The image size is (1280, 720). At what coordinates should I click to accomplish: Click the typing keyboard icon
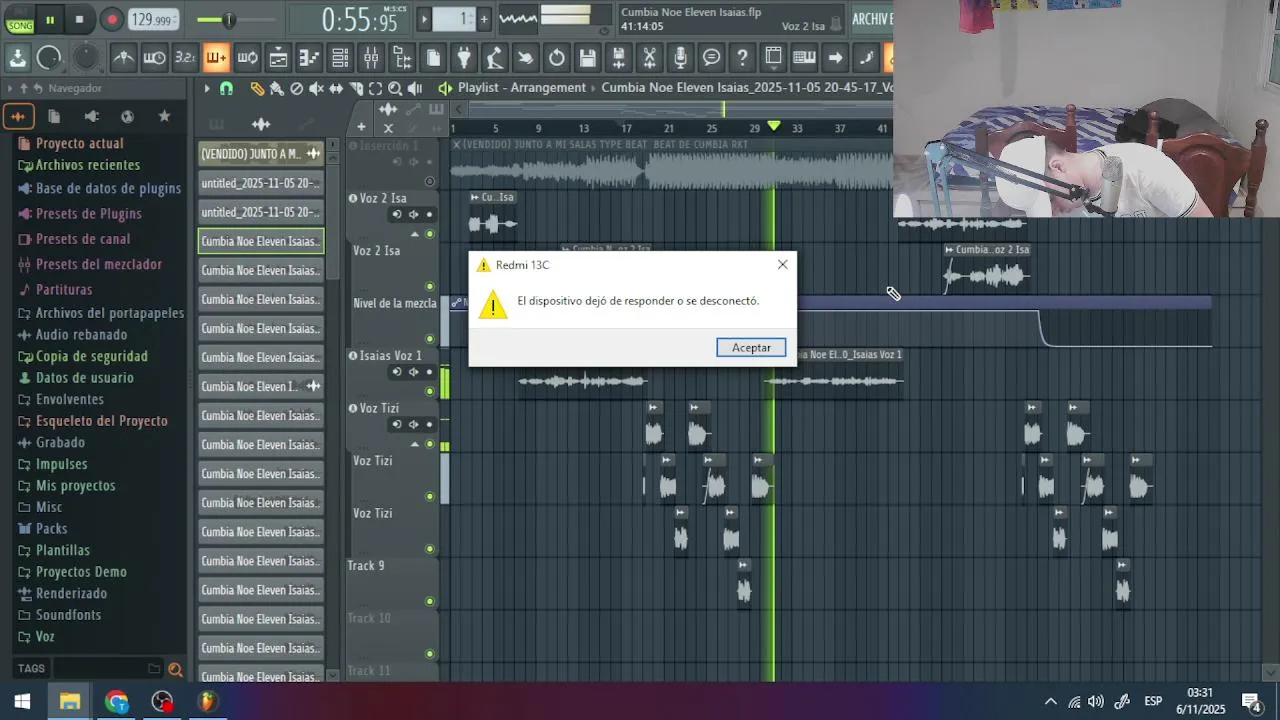(x=804, y=58)
